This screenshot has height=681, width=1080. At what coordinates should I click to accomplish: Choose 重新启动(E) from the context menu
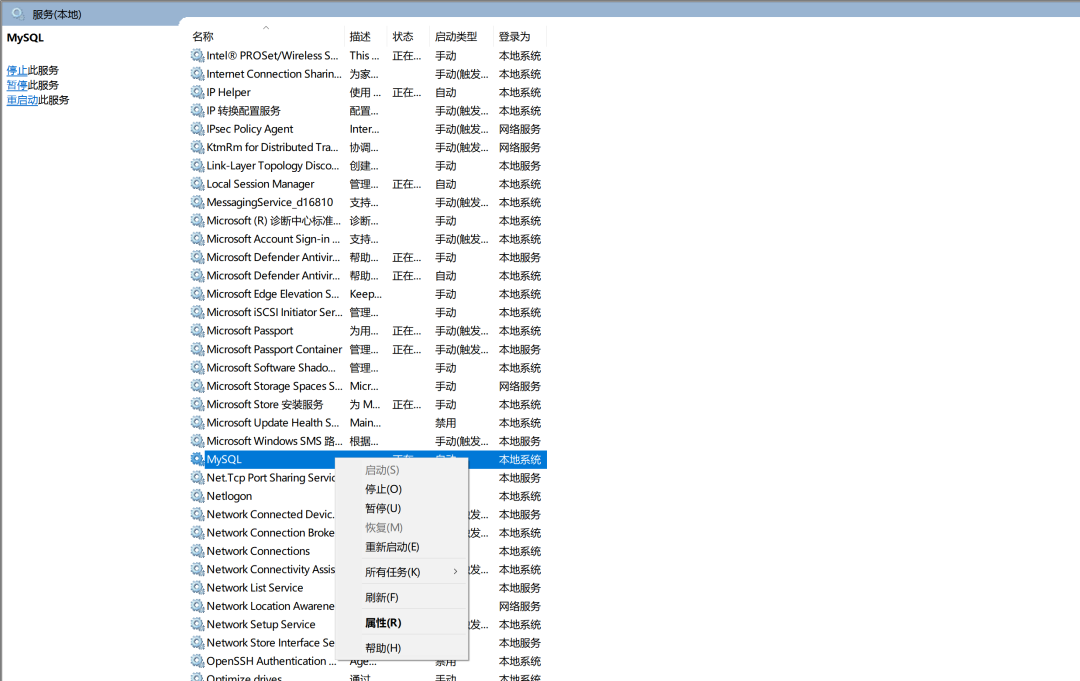[x=392, y=547]
